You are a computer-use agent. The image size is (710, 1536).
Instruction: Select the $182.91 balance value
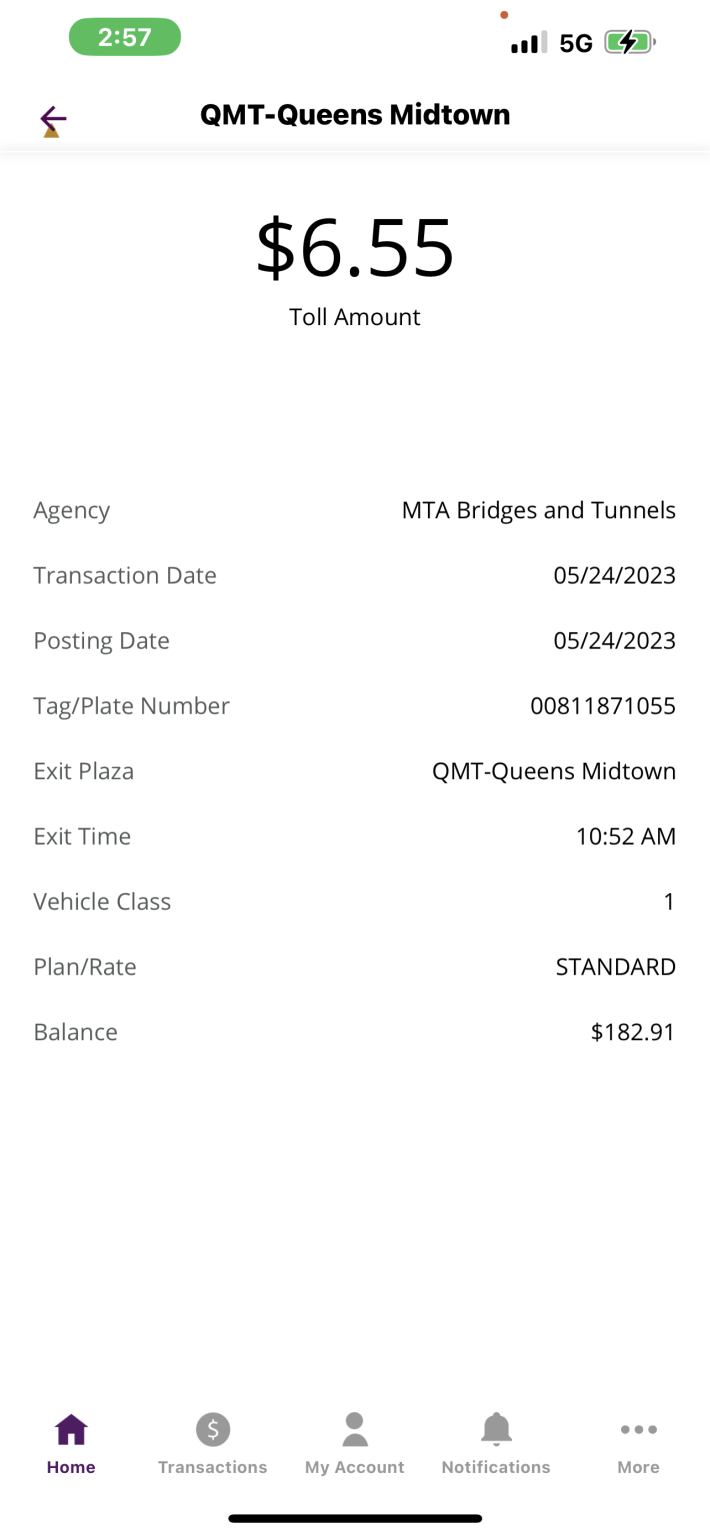click(x=632, y=1032)
